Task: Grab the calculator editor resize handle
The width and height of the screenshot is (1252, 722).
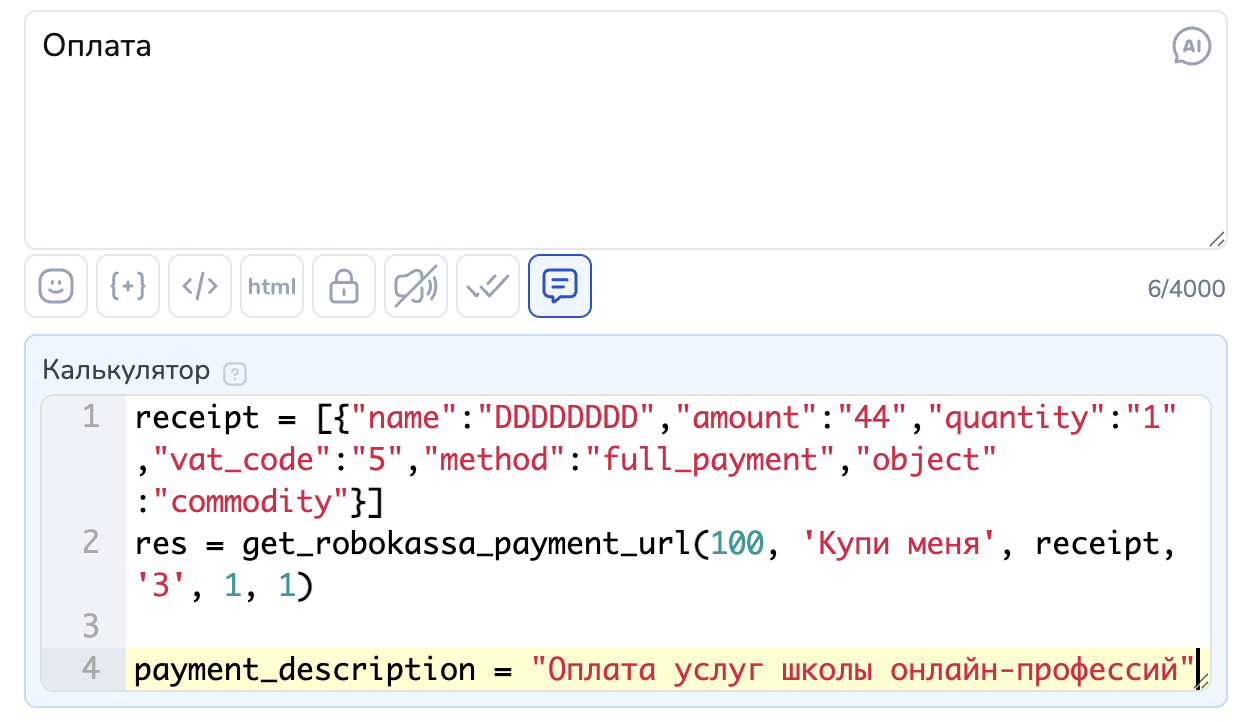Action: coord(1201,681)
